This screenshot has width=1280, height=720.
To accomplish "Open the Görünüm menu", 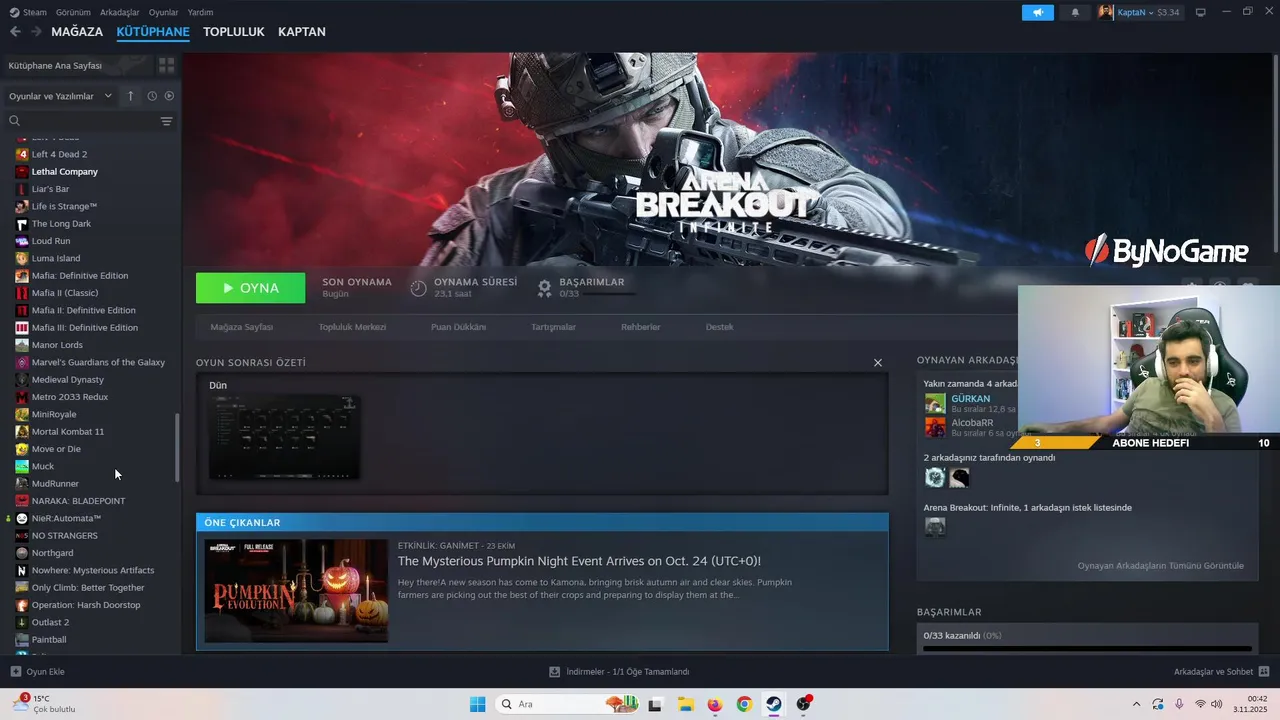I will tap(73, 12).
